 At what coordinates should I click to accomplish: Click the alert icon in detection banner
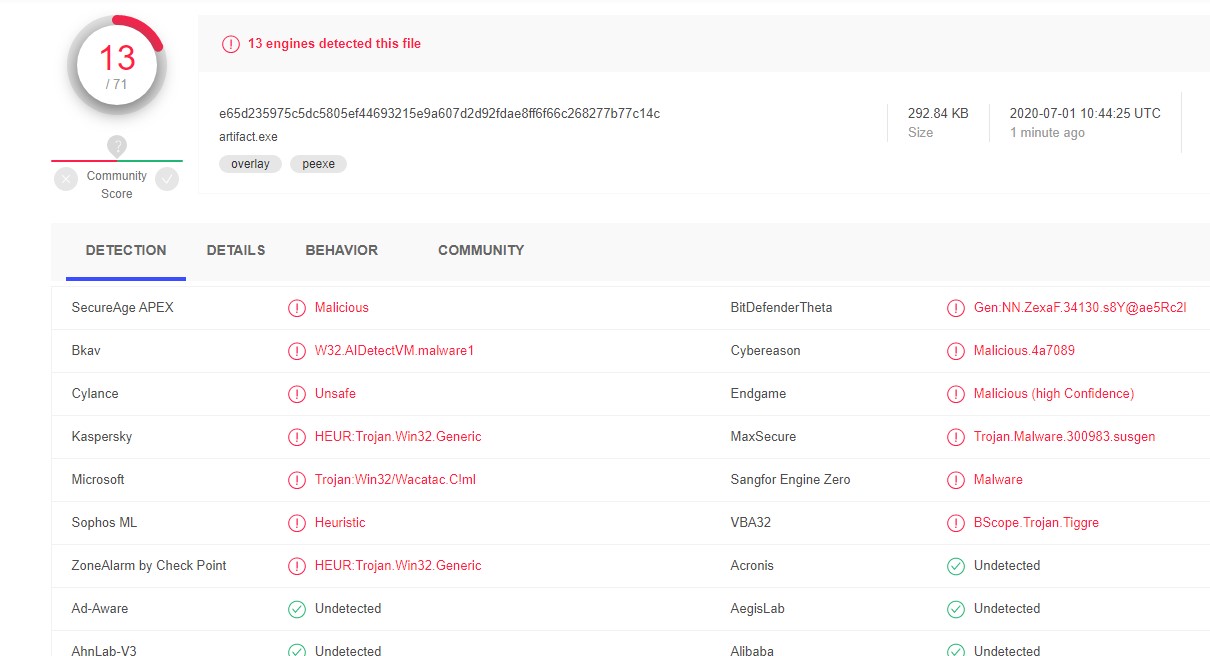click(231, 44)
